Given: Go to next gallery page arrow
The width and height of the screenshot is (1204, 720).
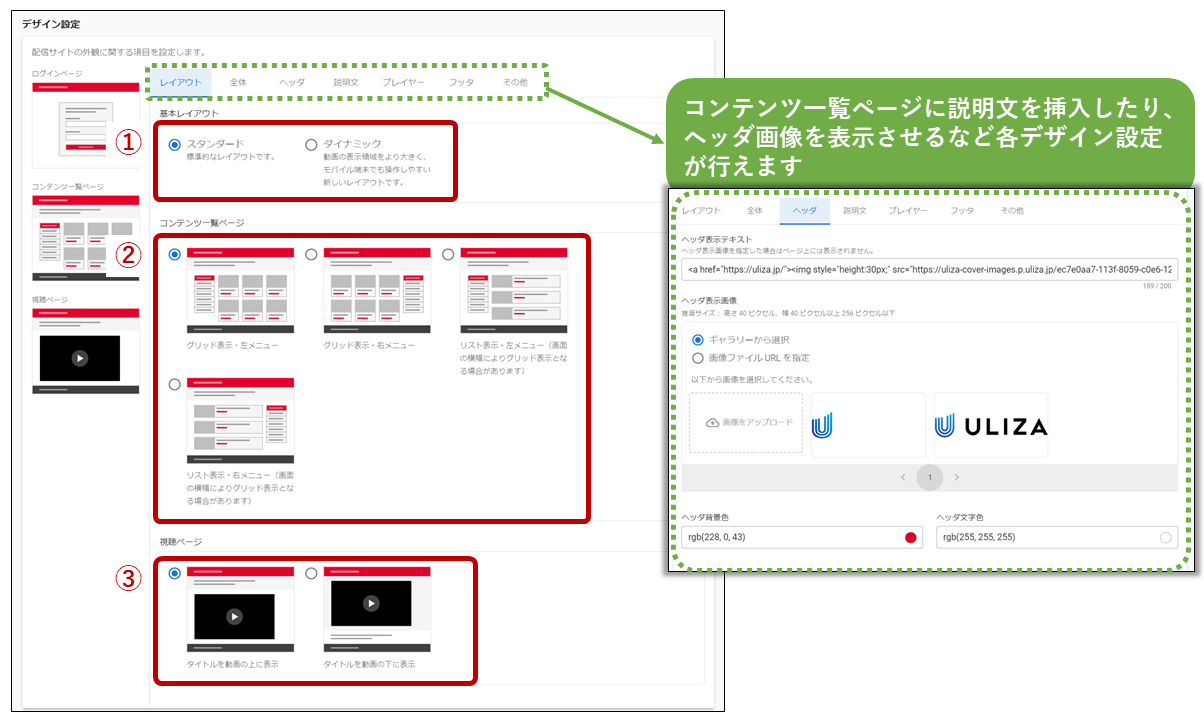Looking at the screenshot, I should coord(957,478).
